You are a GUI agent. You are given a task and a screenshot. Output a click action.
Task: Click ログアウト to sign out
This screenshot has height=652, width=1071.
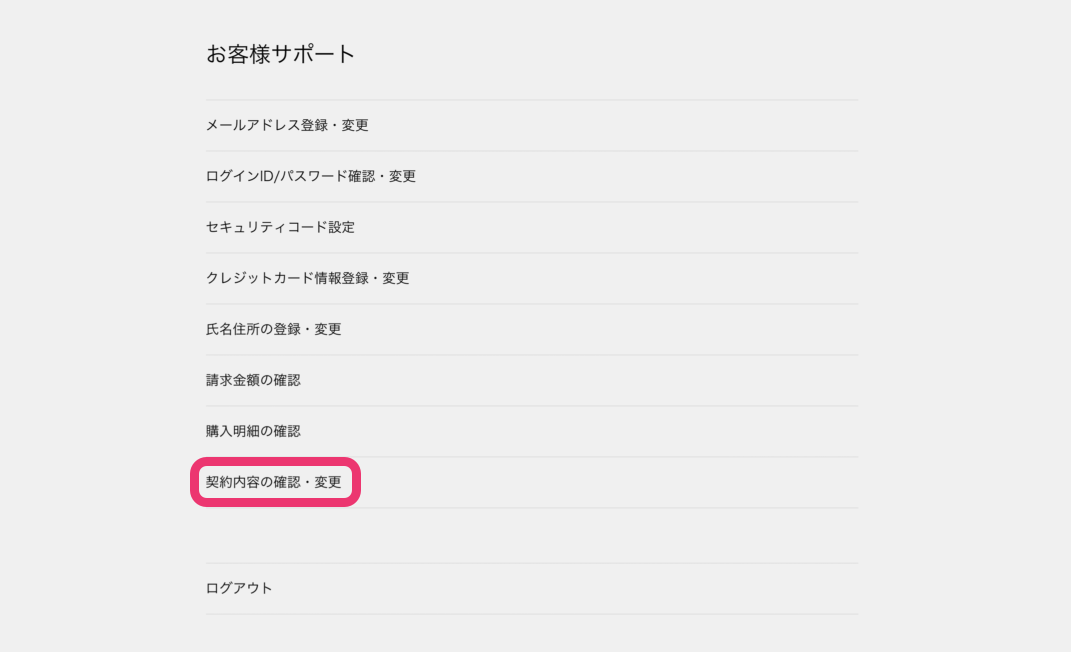coord(239,588)
